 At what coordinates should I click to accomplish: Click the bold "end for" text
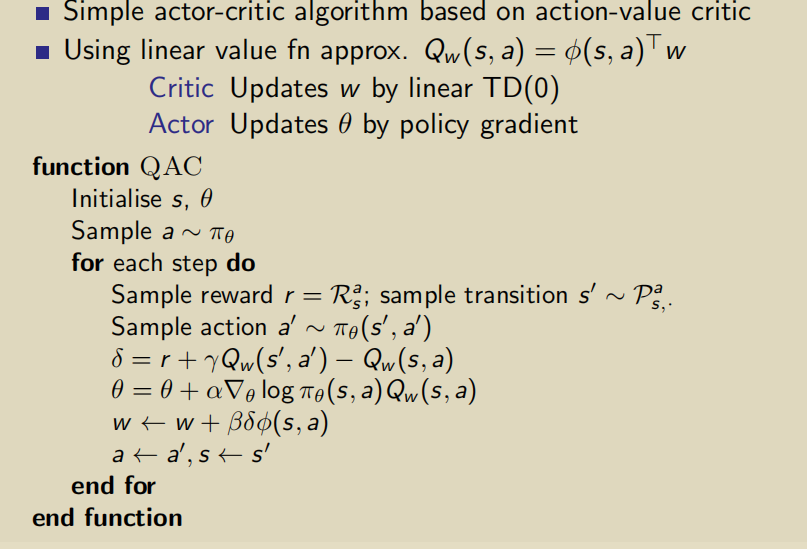coord(113,486)
